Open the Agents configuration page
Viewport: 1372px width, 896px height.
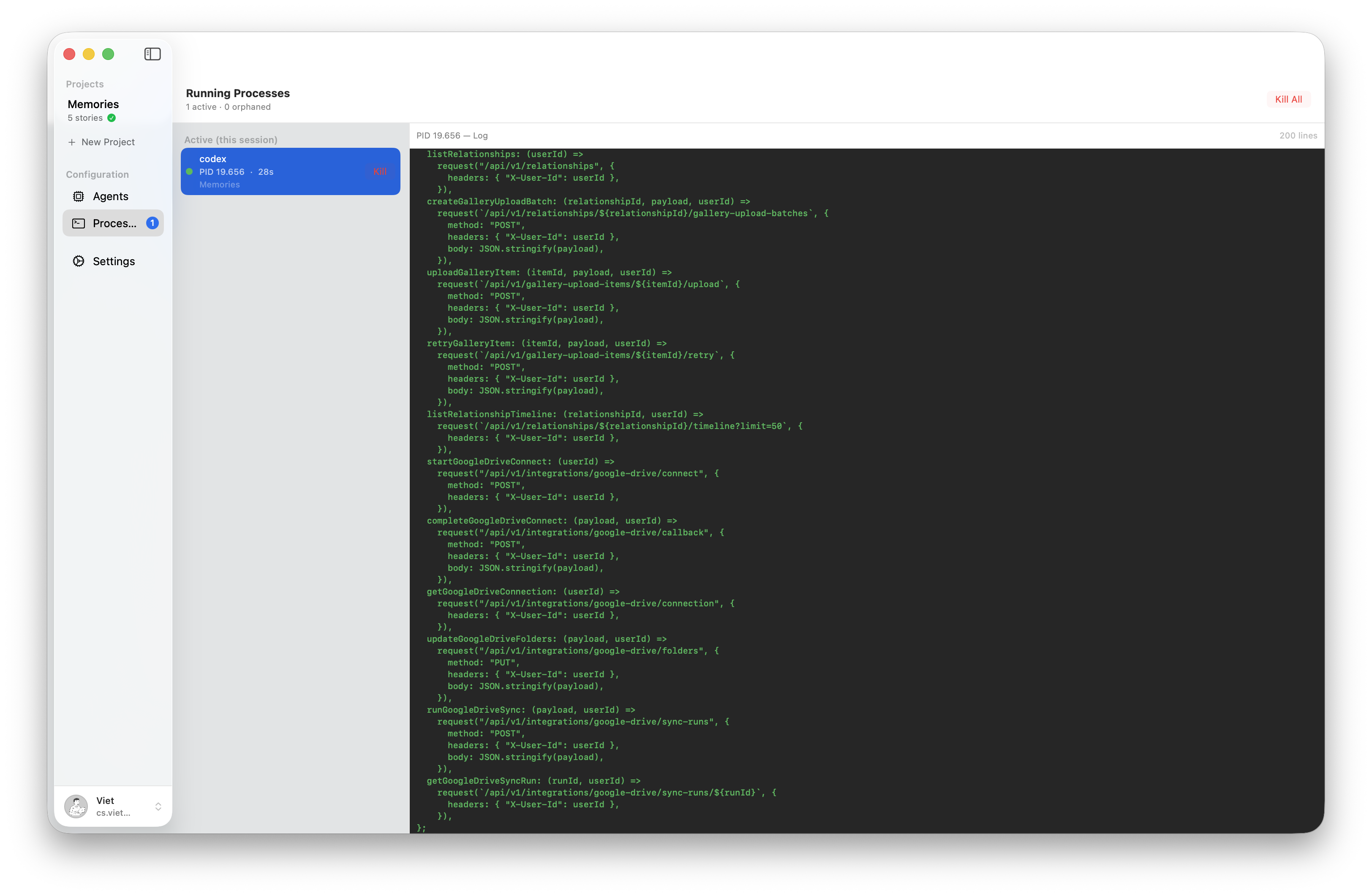coord(113,196)
